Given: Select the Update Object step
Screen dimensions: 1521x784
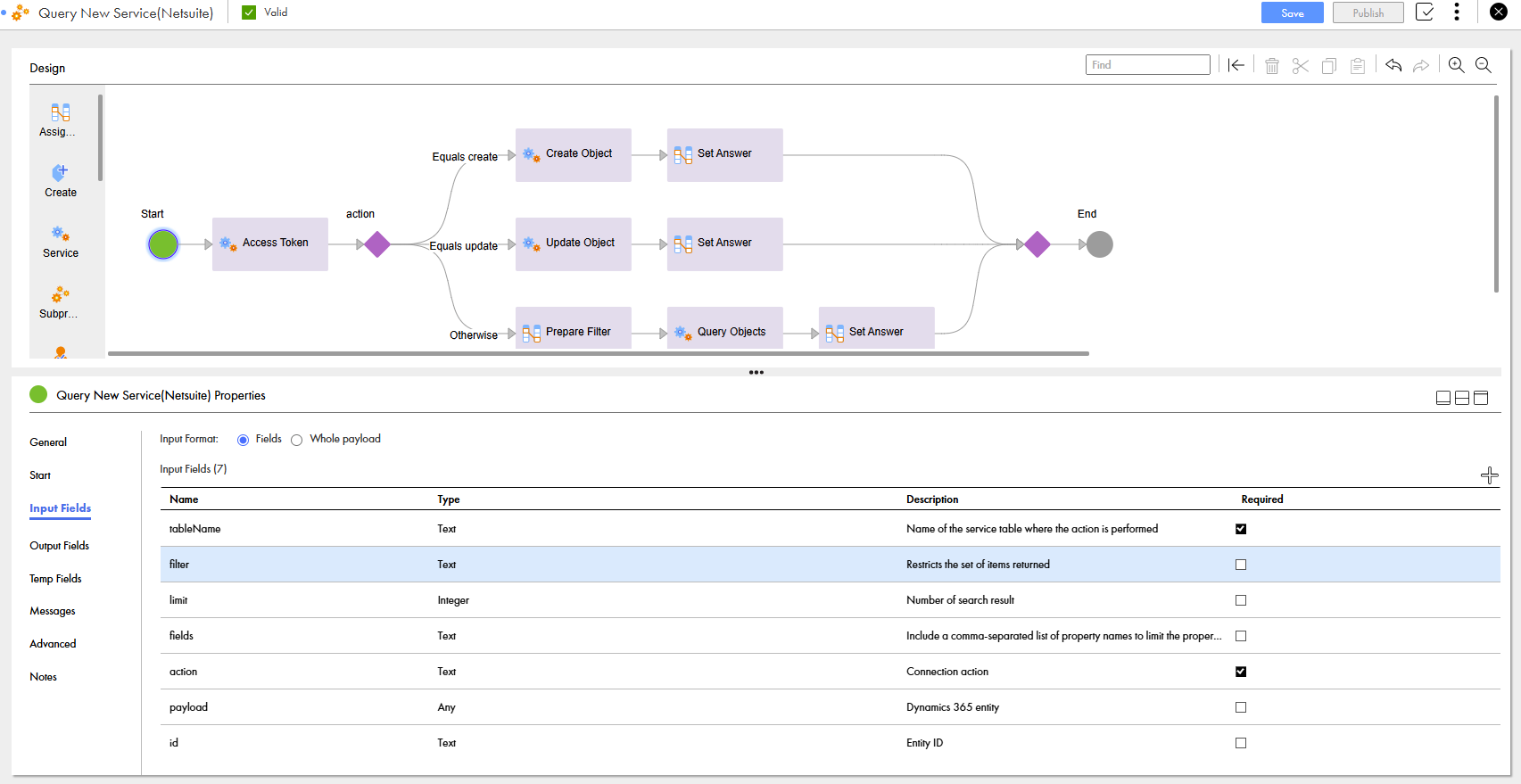Looking at the screenshot, I should tap(574, 243).
